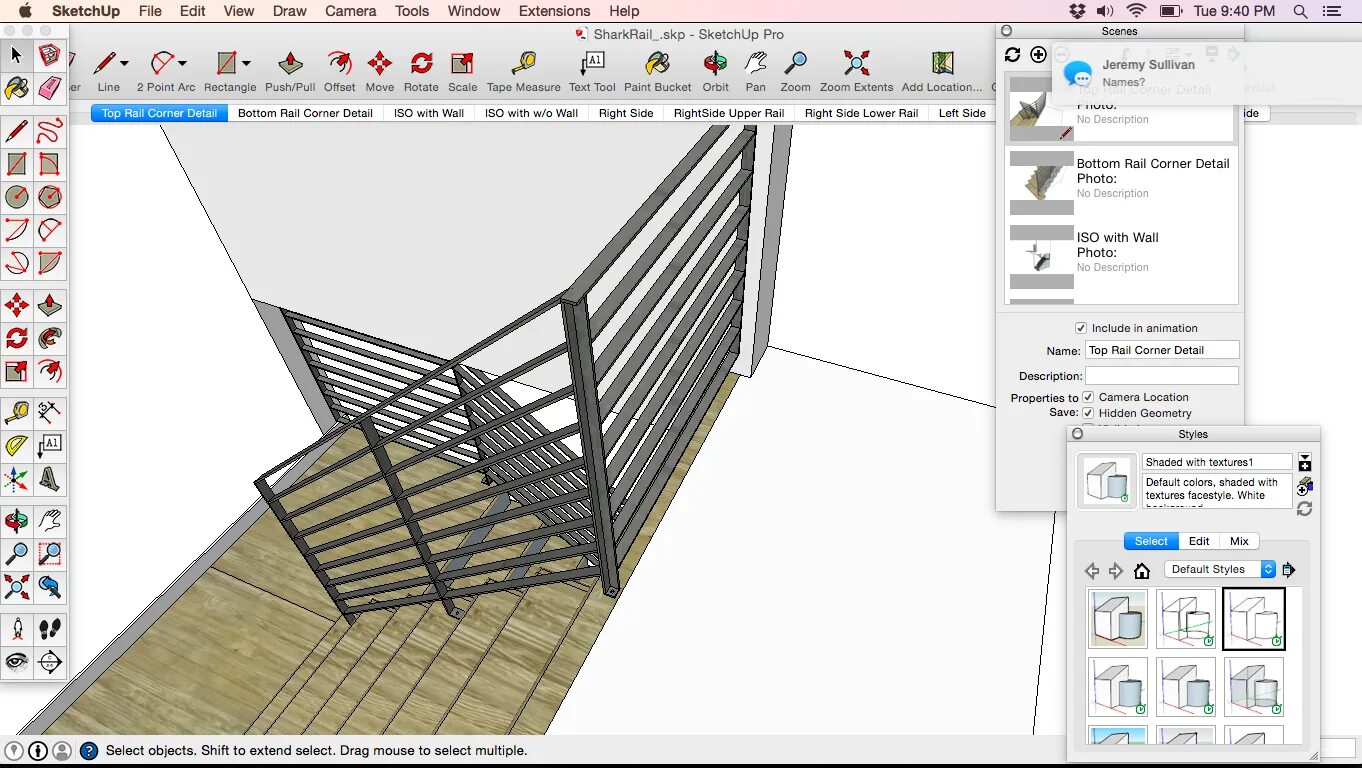Image resolution: width=1362 pixels, height=768 pixels.
Task: Click the Add Location toolbar button
Action: (941, 72)
